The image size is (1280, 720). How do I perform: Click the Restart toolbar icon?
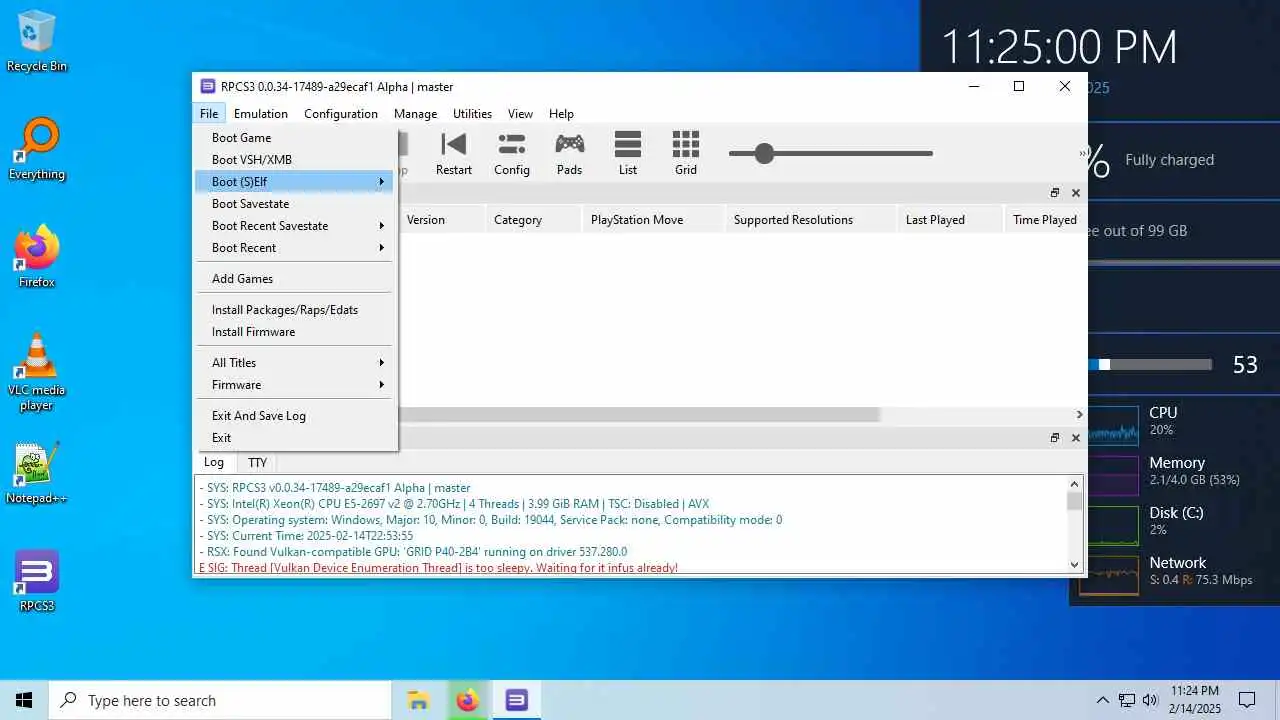tap(453, 153)
